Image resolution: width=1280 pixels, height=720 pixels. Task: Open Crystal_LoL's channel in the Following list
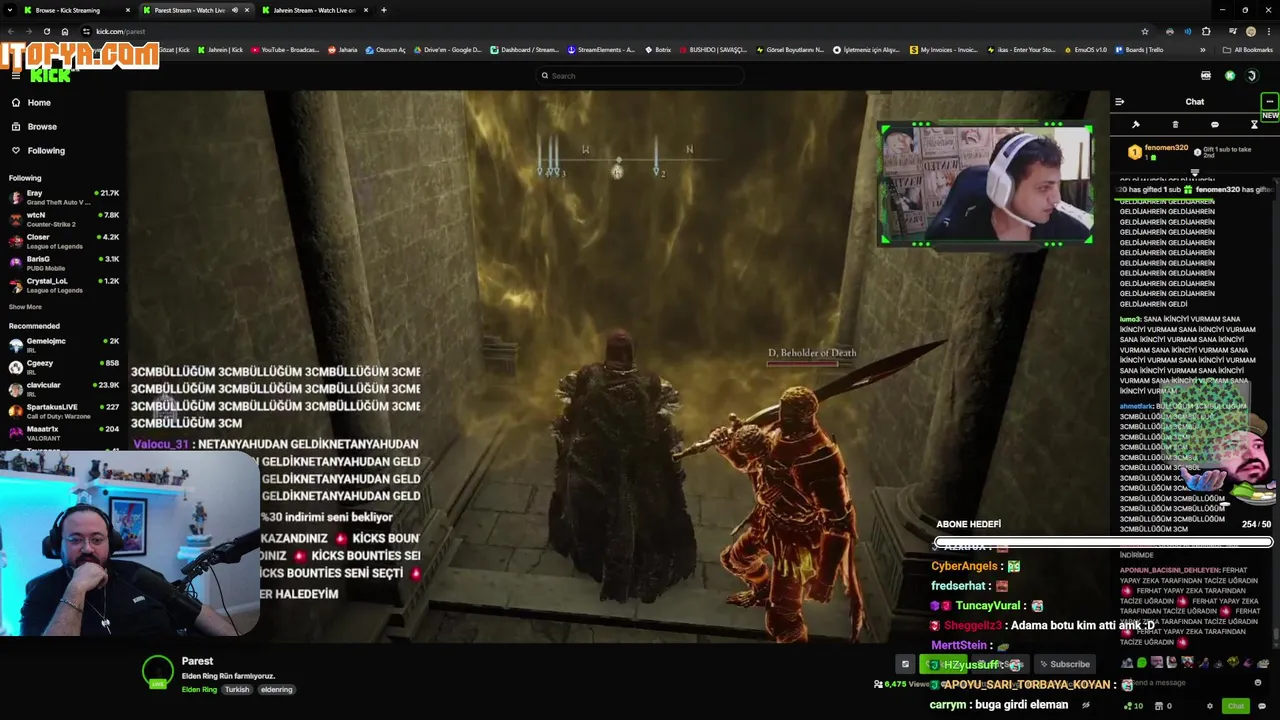(x=64, y=285)
